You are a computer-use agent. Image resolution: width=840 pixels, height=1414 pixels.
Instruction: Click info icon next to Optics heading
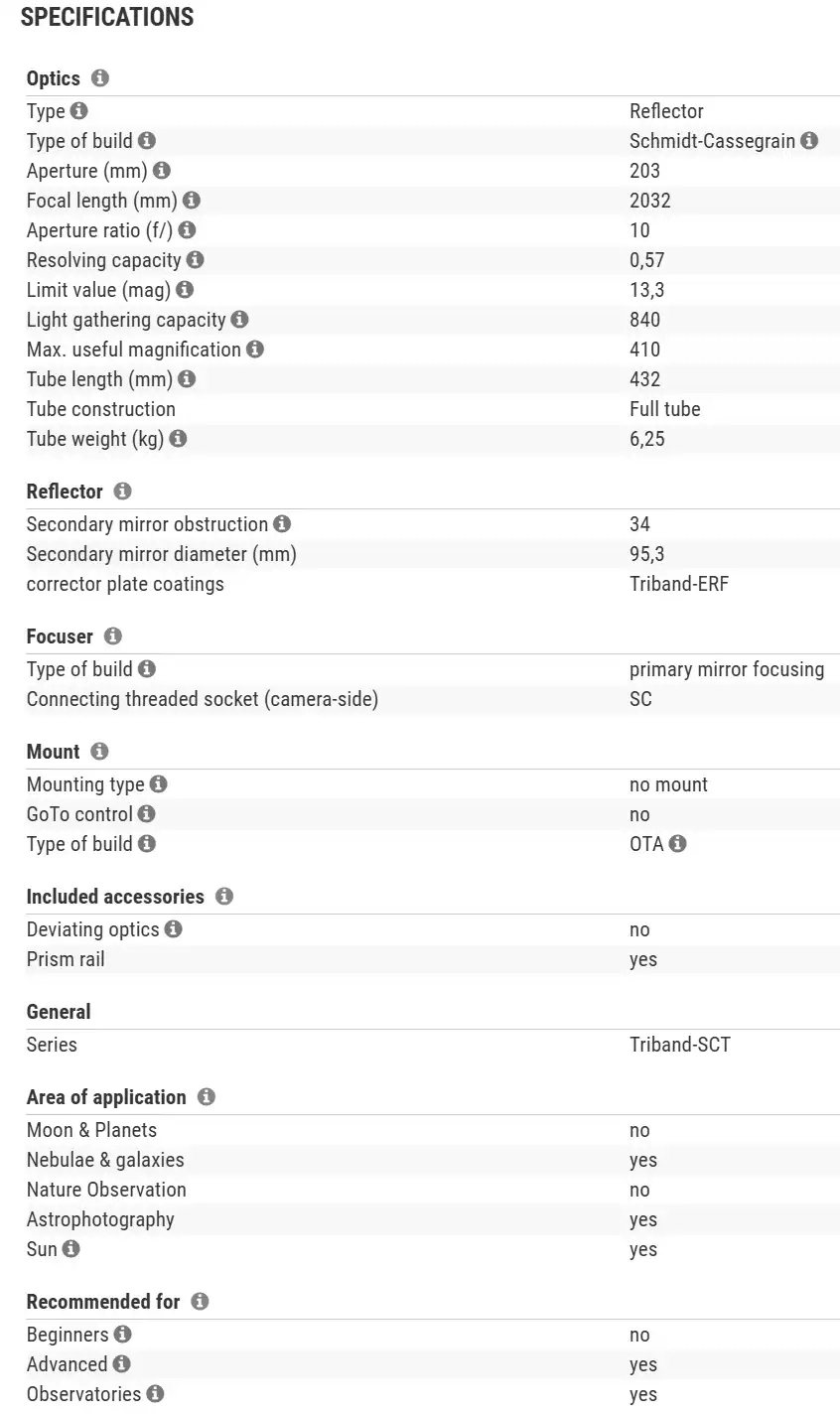[x=99, y=77]
